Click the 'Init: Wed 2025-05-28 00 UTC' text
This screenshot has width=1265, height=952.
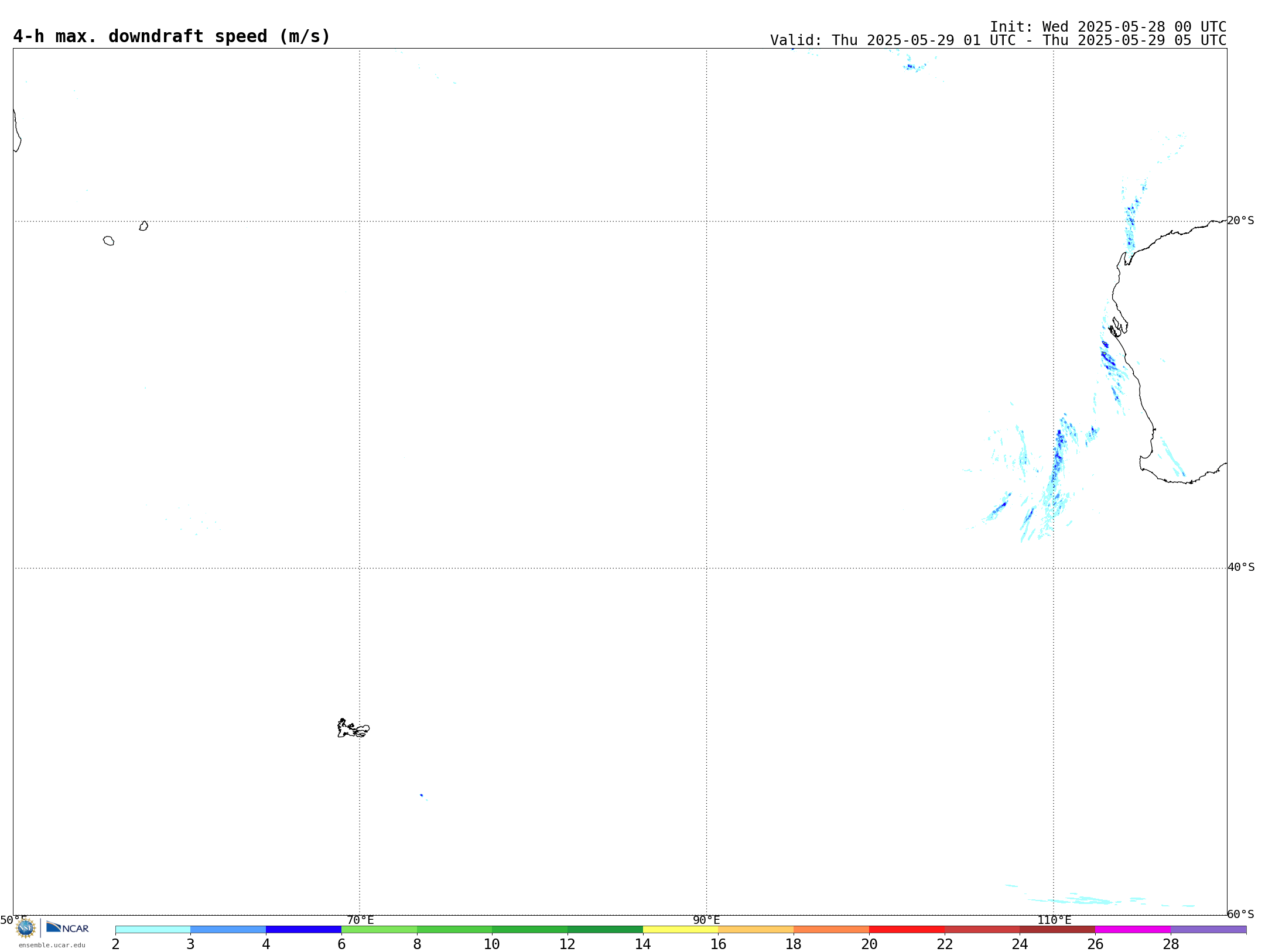pyautogui.click(x=1108, y=27)
